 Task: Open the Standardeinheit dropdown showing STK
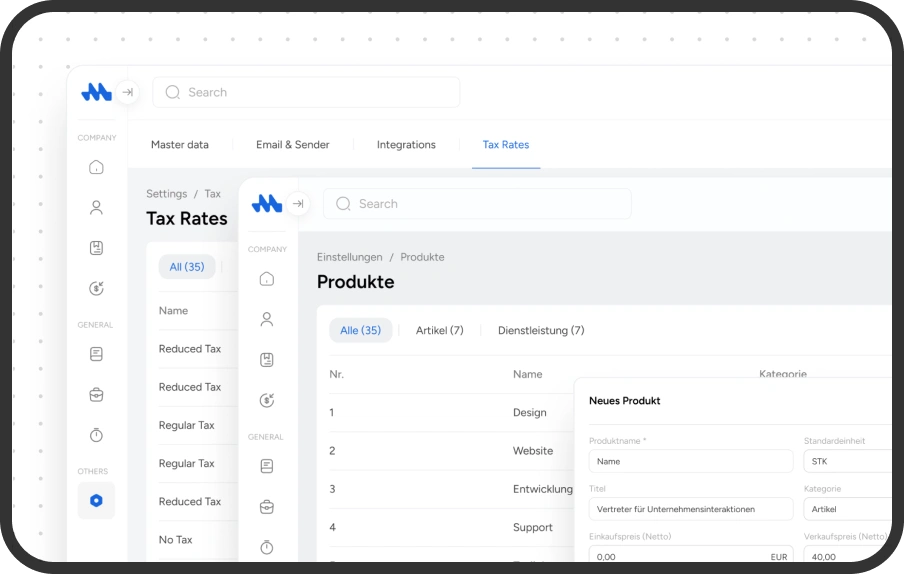click(x=846, y=461)
